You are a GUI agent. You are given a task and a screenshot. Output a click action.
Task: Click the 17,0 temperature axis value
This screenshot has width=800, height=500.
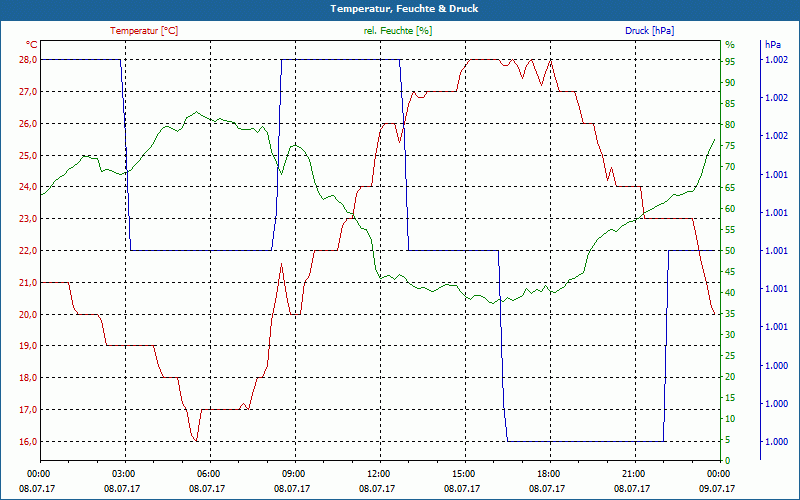pyautogui.click(x=28, y=410)
